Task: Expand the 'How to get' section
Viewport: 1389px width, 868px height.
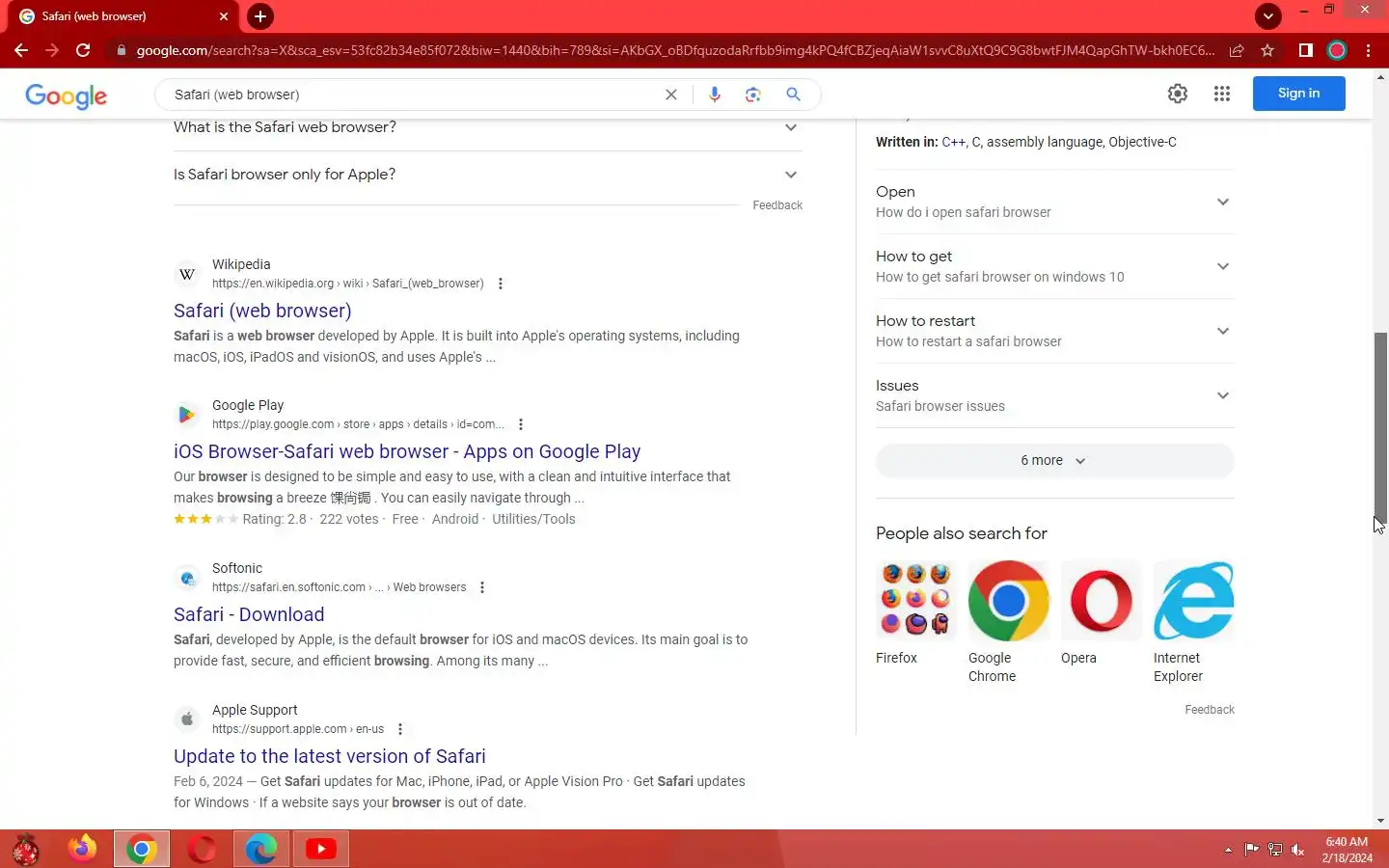Action: click(x=1054, y=266)
